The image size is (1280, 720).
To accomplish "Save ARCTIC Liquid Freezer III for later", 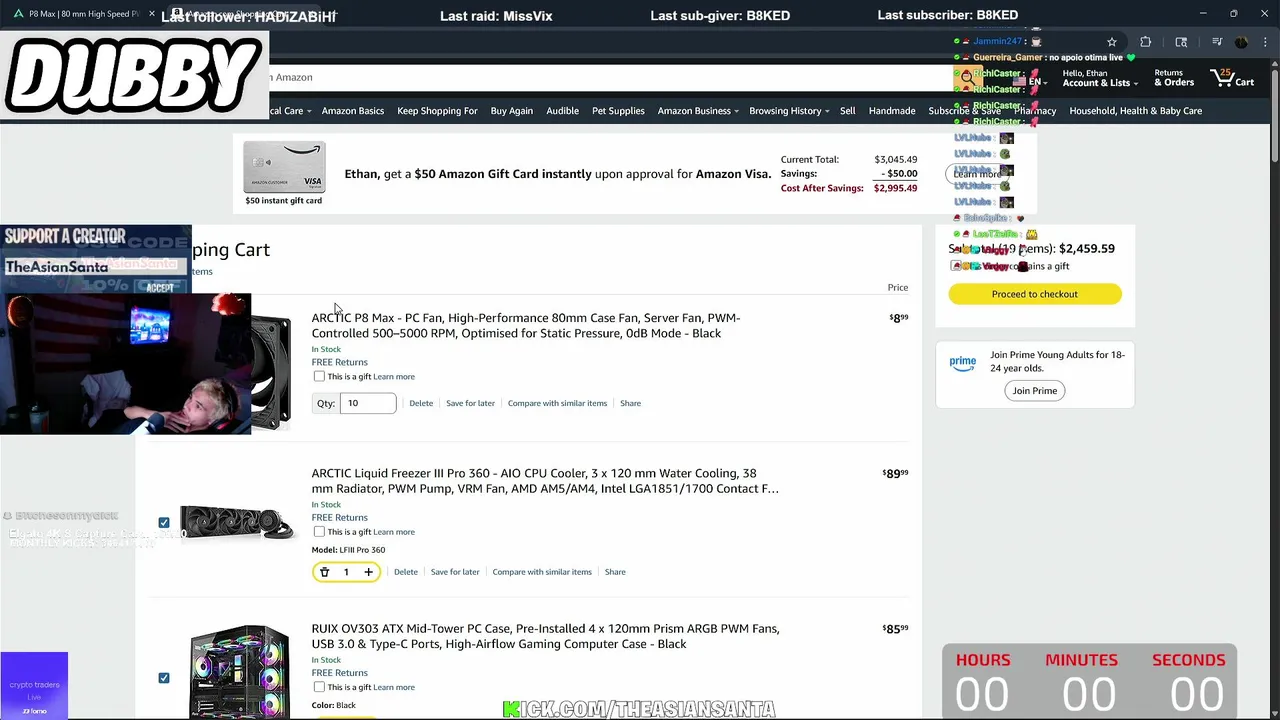I will click(x=455, y=572).
